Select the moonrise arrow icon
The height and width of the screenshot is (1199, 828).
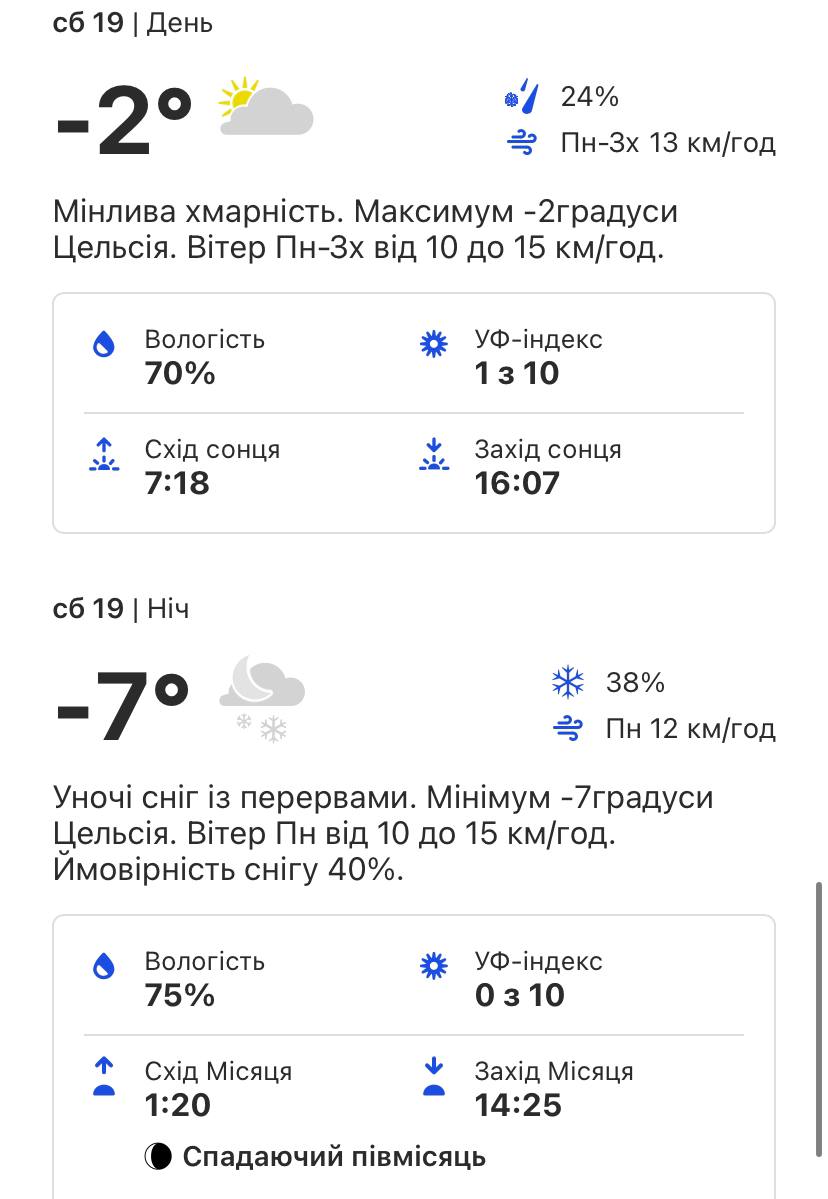coord(104,1077)
